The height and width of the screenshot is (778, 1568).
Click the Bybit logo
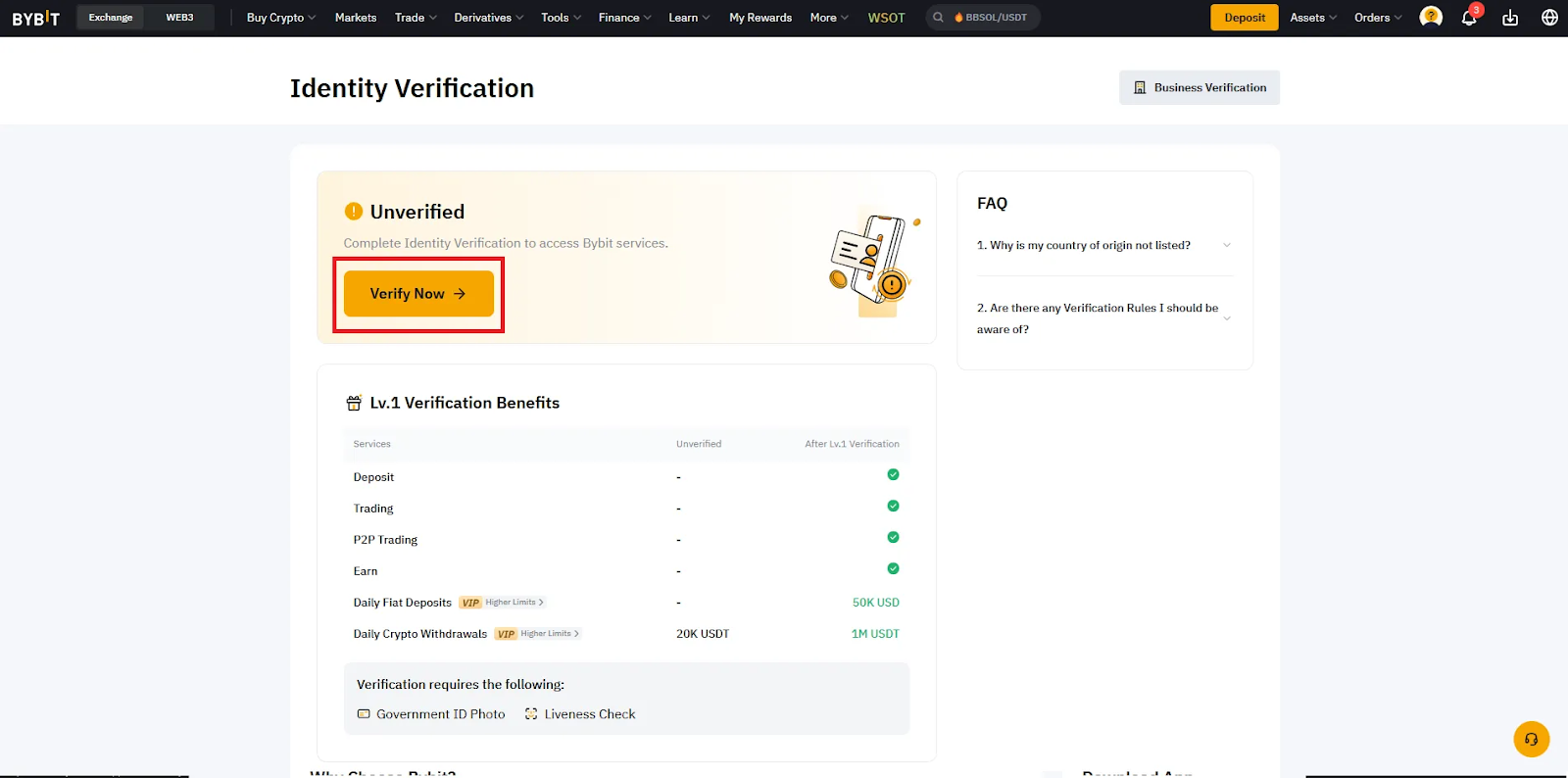(x=35, y=18)
